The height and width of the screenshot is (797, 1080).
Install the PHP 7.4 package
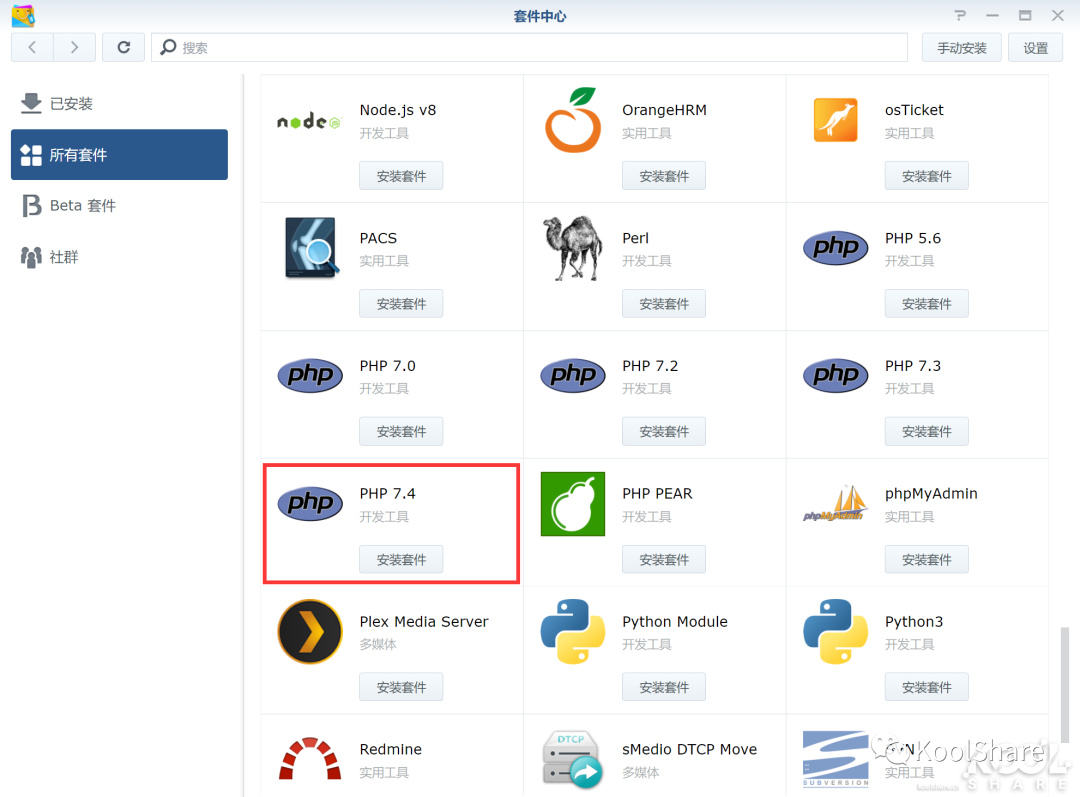coord(401,559)
